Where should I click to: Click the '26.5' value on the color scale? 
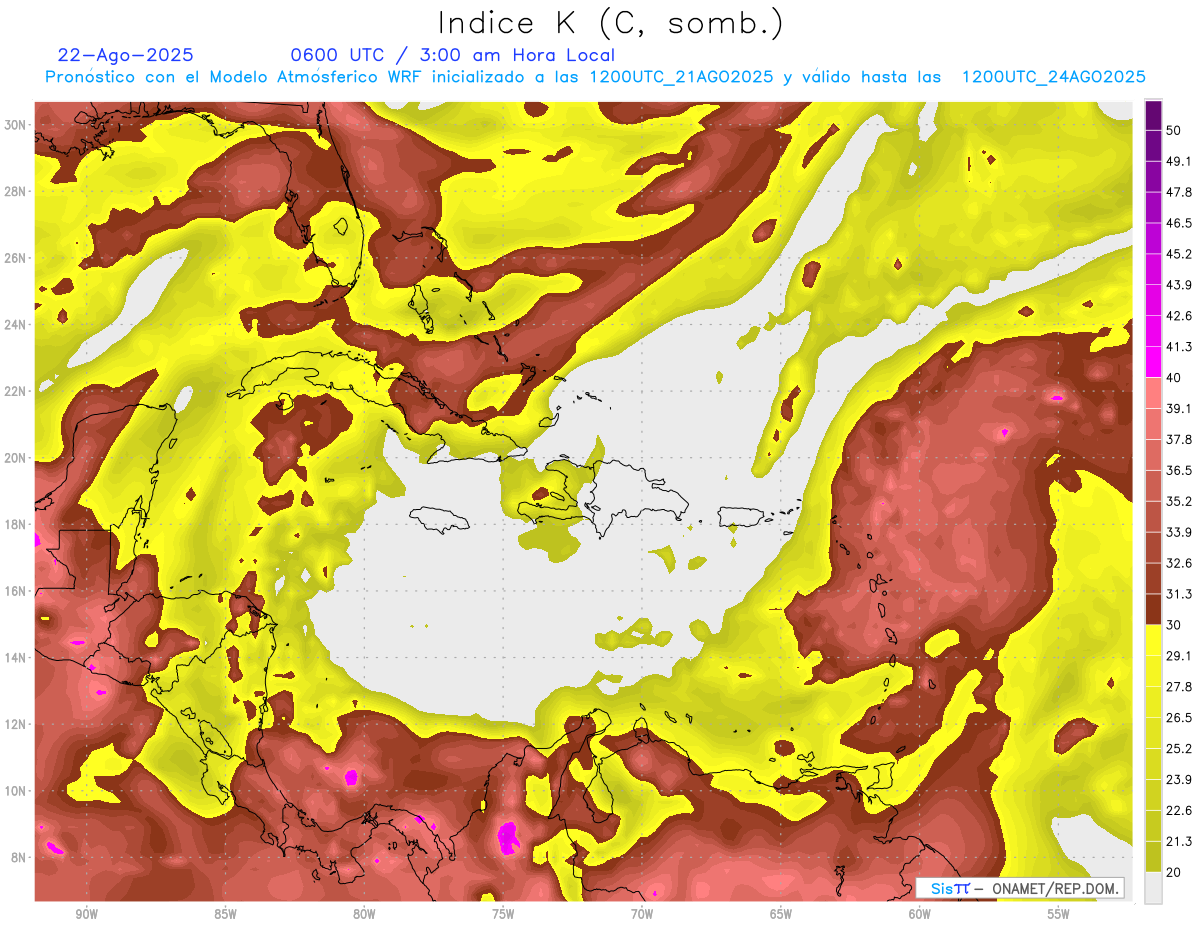(1178, 718)
